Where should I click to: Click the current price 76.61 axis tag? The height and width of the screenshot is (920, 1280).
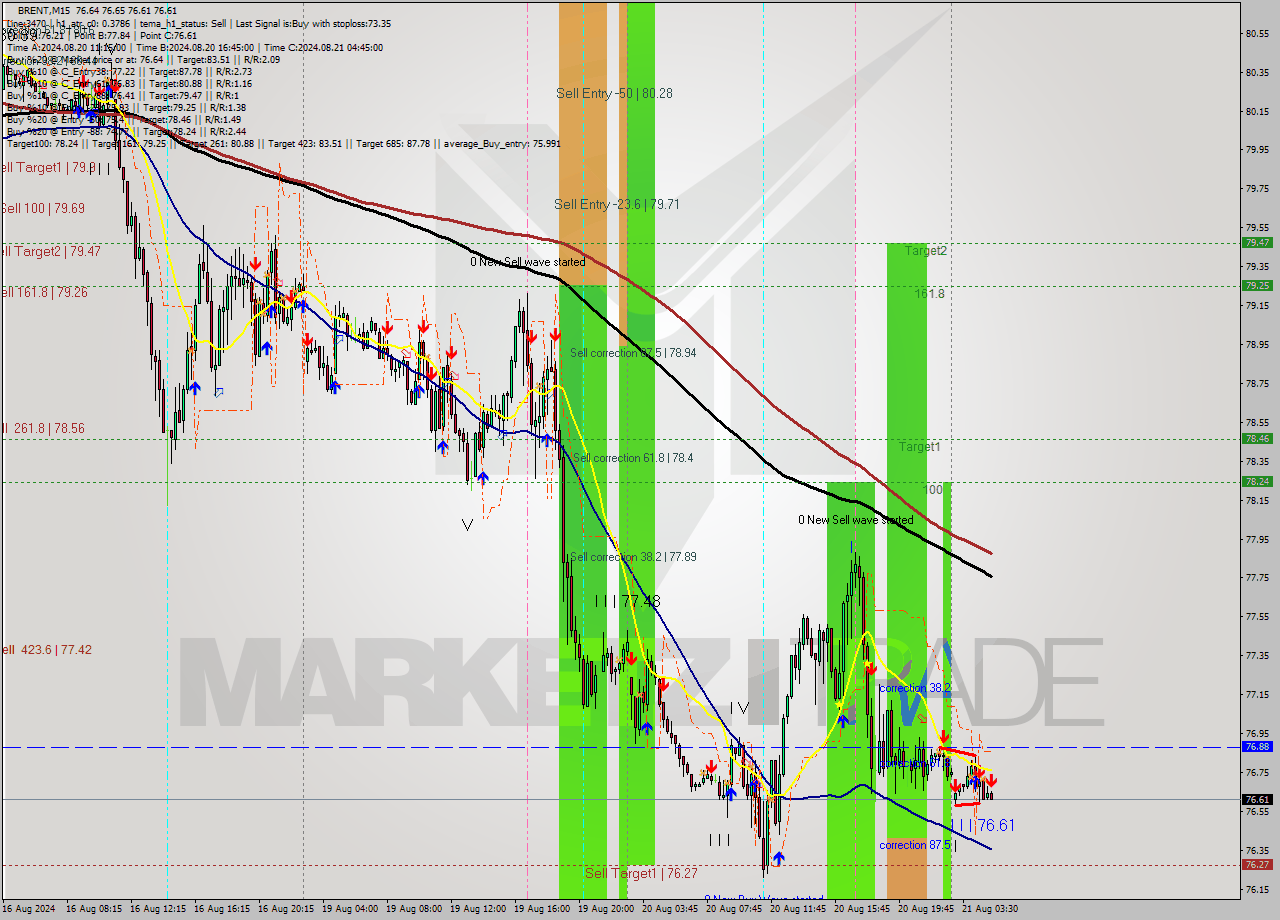click(x=1257, y=799)
